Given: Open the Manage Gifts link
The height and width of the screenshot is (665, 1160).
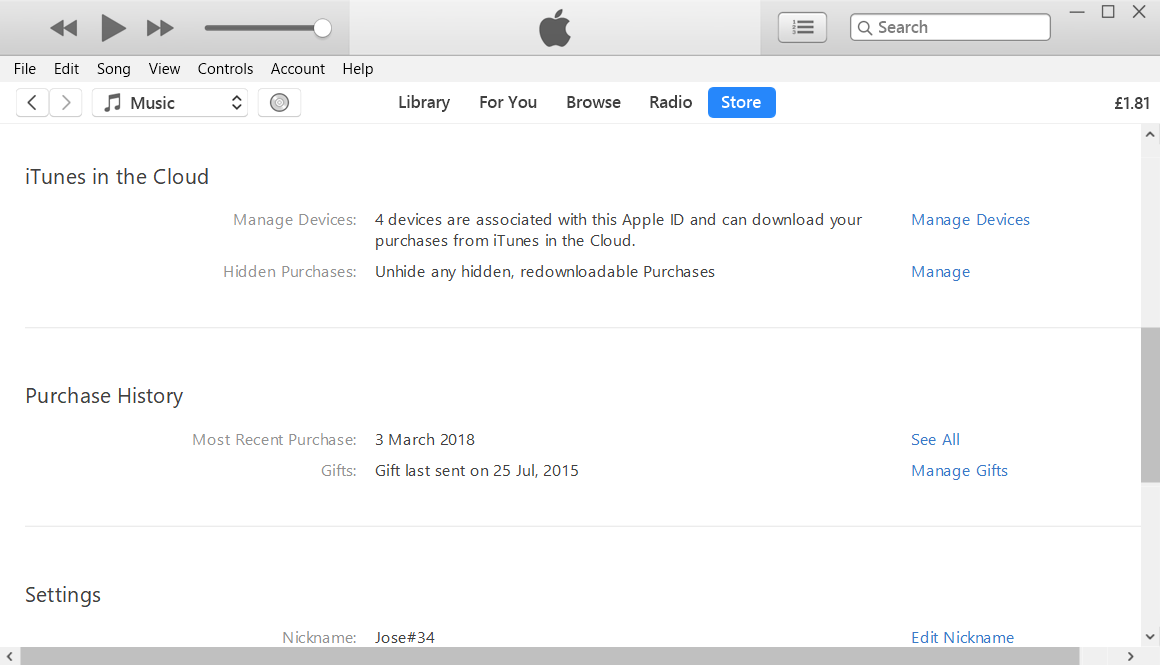Looking at the screenshot, I should pos(959,470).
